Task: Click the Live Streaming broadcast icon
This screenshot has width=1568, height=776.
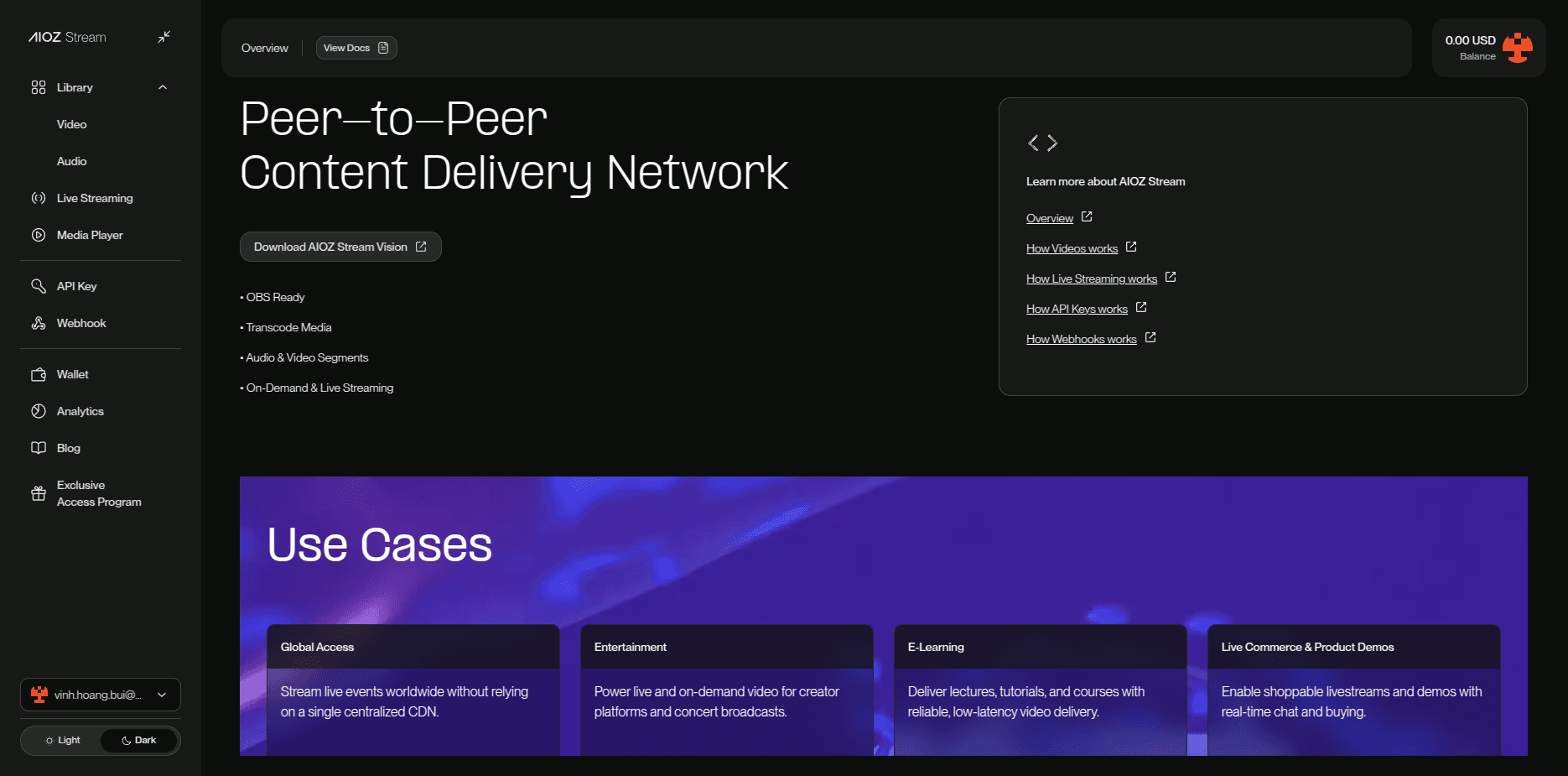Action: [39, 198]
